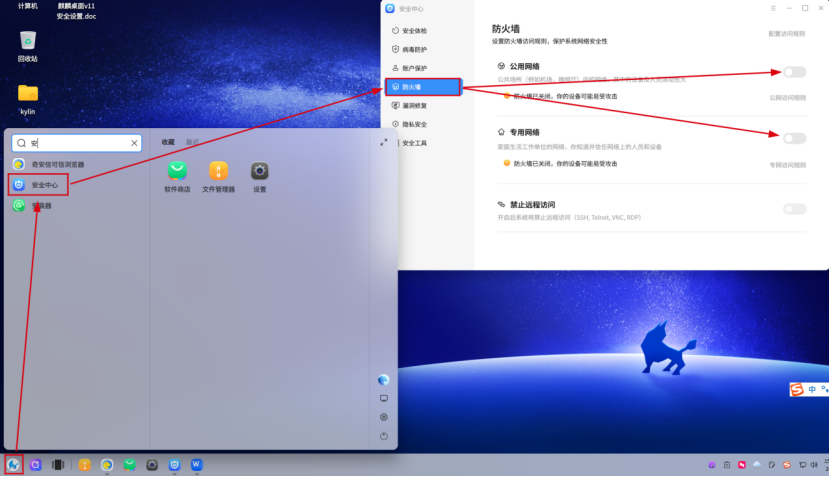Open 文件管理器 in start menu favorites

point(218,177)
